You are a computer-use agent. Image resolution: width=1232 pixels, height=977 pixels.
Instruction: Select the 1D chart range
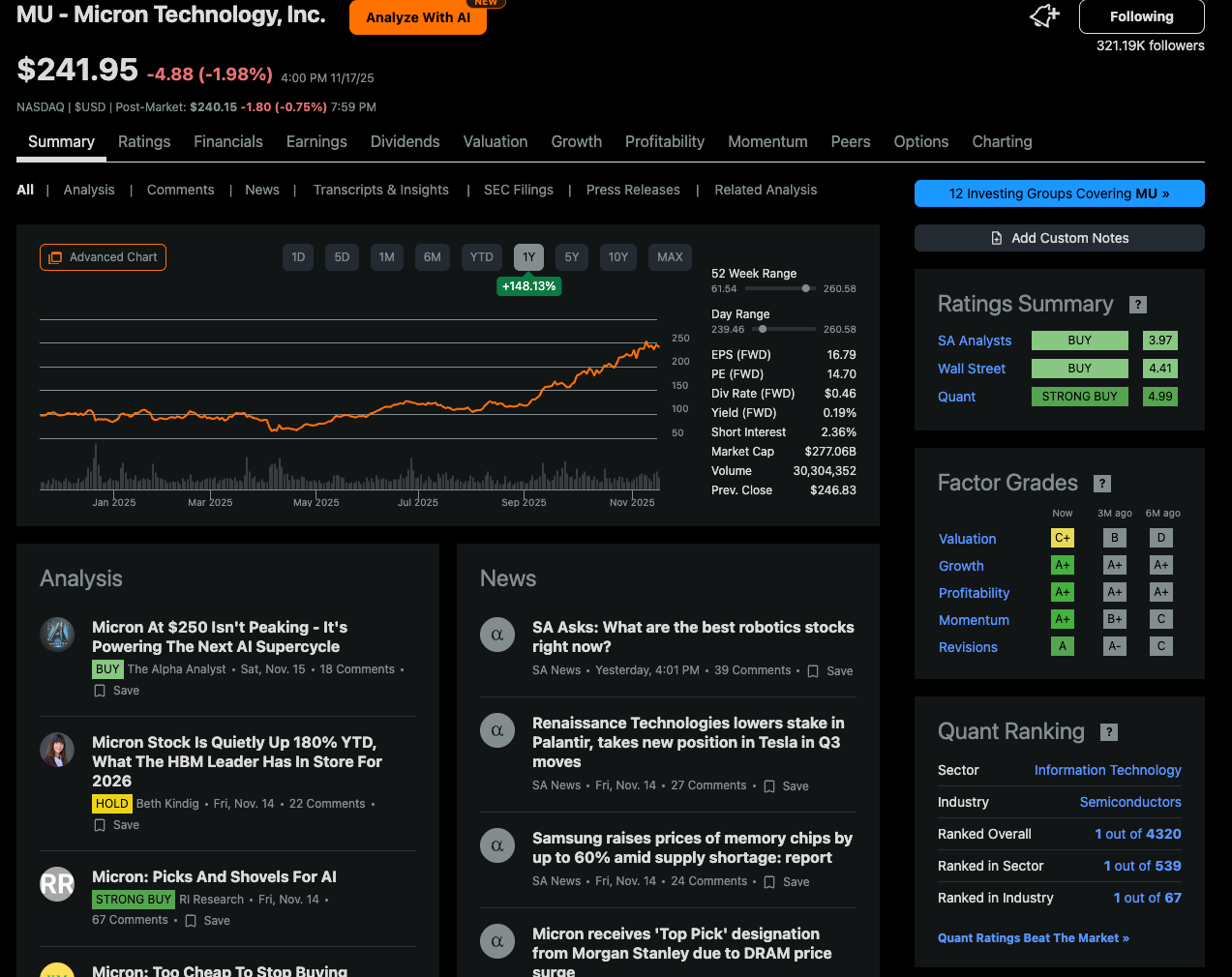point(298,257)
